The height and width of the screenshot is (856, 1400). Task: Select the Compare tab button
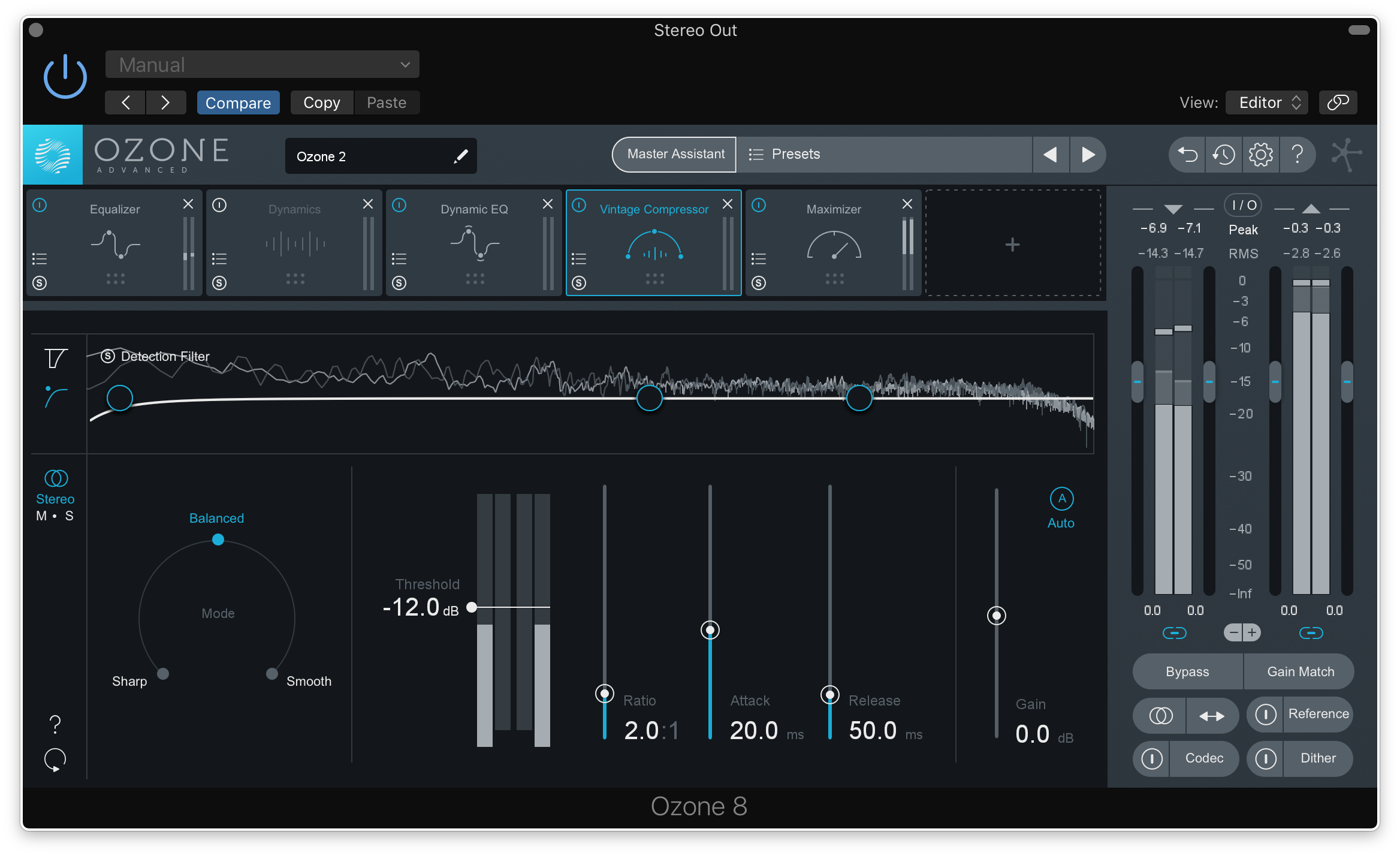(237, 101)
